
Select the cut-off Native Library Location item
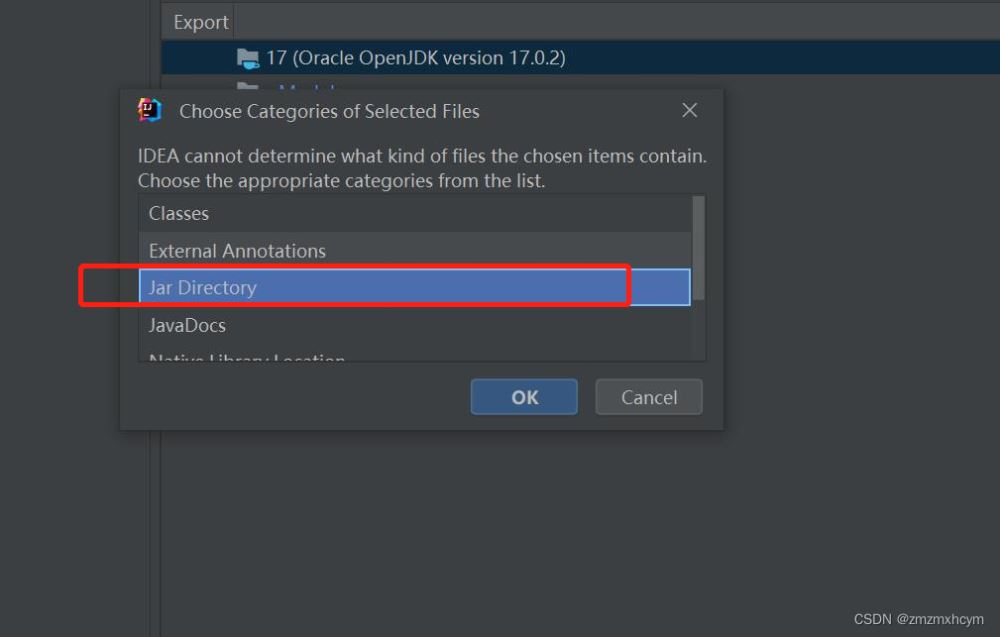pyautogui.click(x=247, y=357)
